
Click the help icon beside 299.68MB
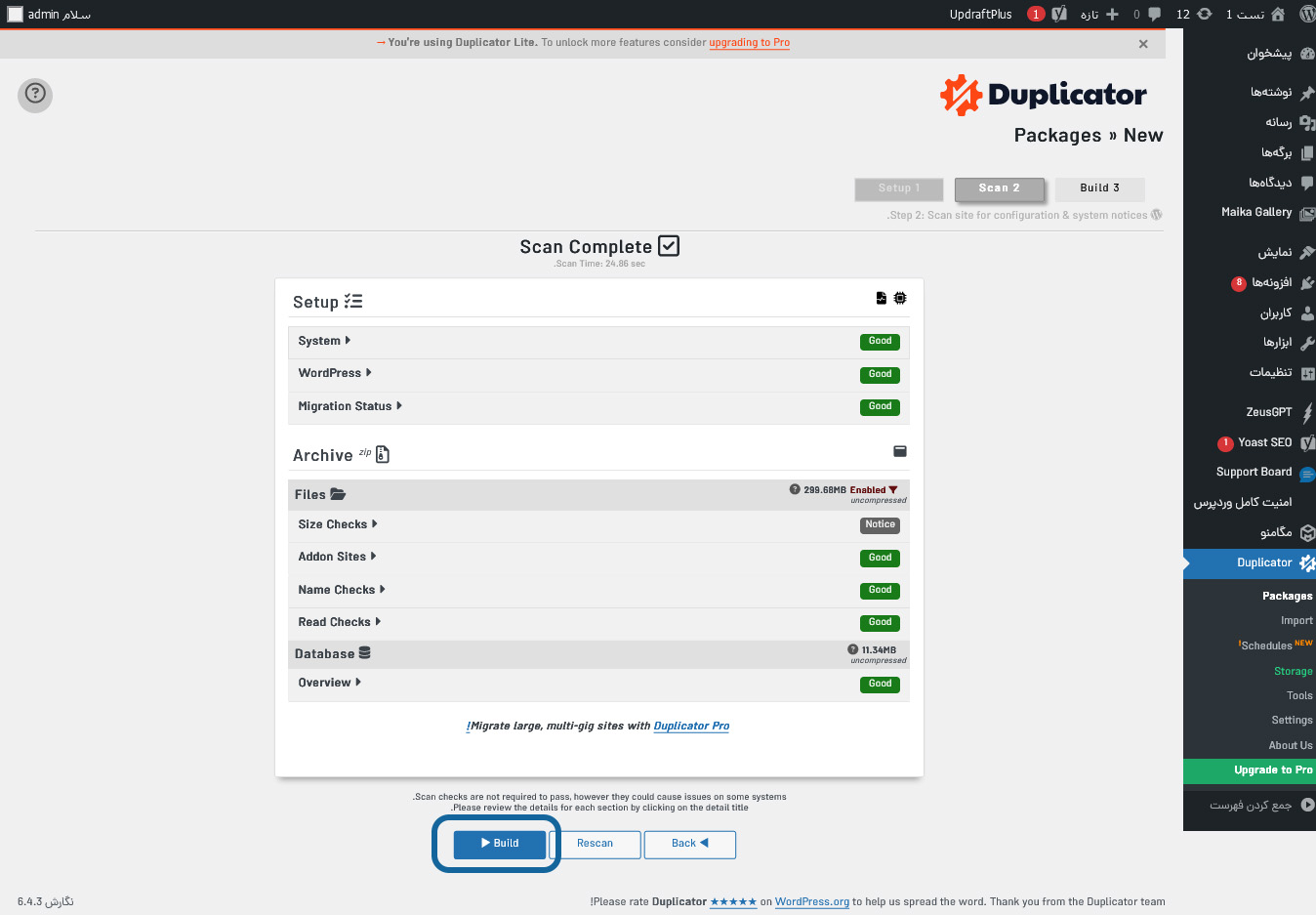(795, 489)
